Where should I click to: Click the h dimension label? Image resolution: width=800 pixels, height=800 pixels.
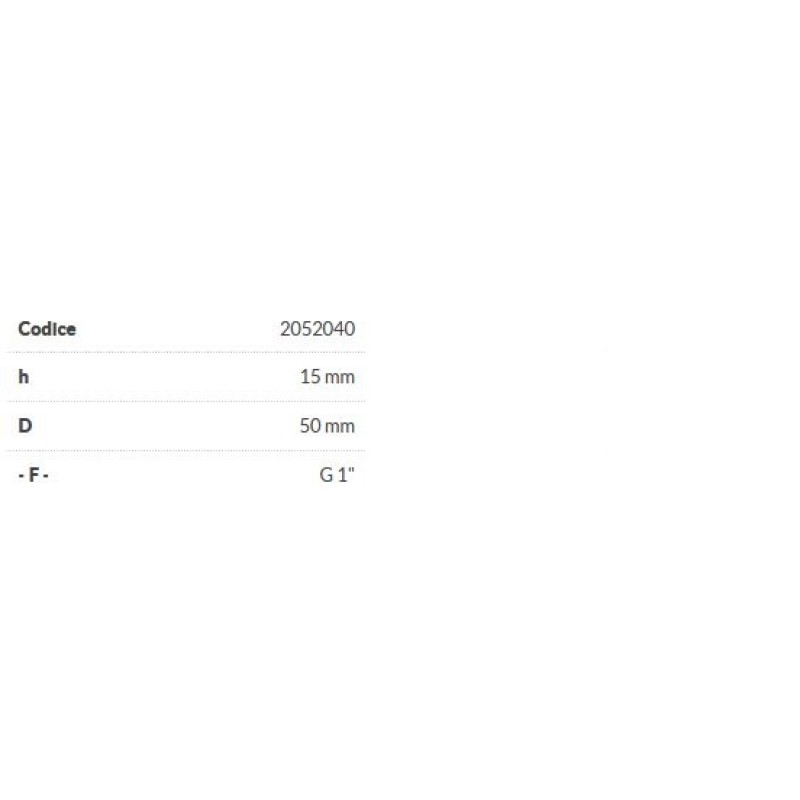pos(23,377)
